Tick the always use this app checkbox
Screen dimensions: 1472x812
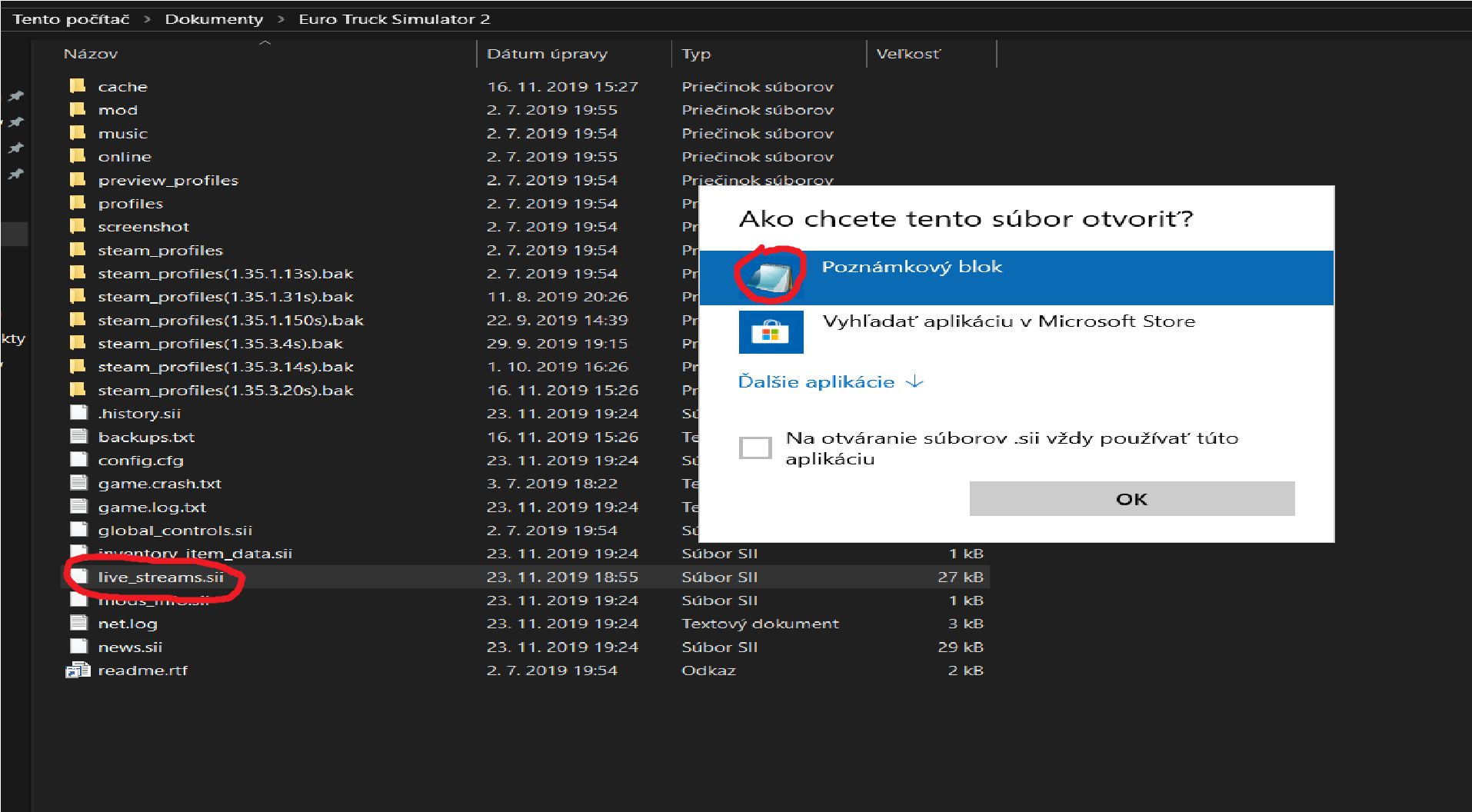pyautogui.click(x=755, y=448)
